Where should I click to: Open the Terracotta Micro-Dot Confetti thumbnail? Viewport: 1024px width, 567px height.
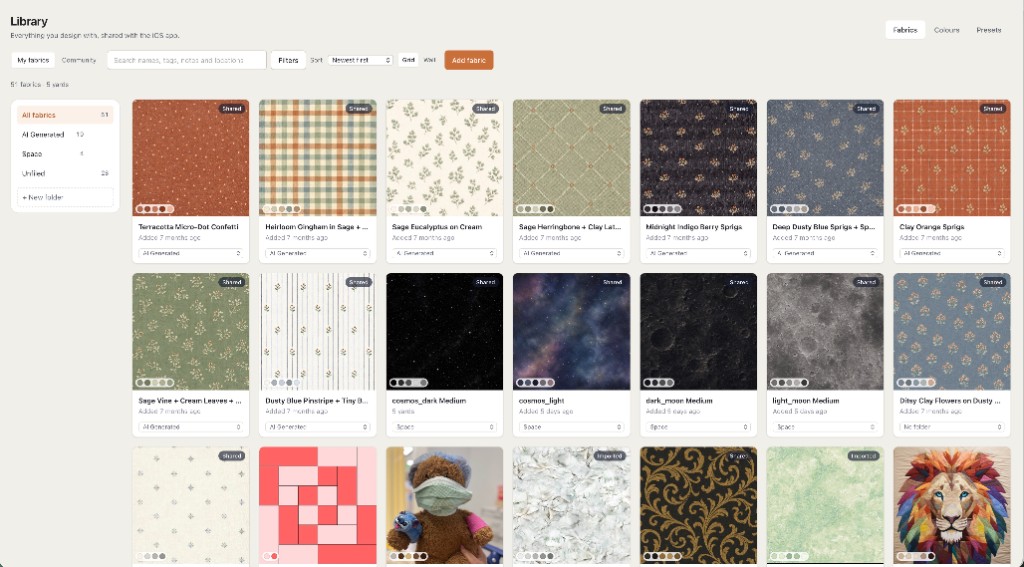point(191,157)
